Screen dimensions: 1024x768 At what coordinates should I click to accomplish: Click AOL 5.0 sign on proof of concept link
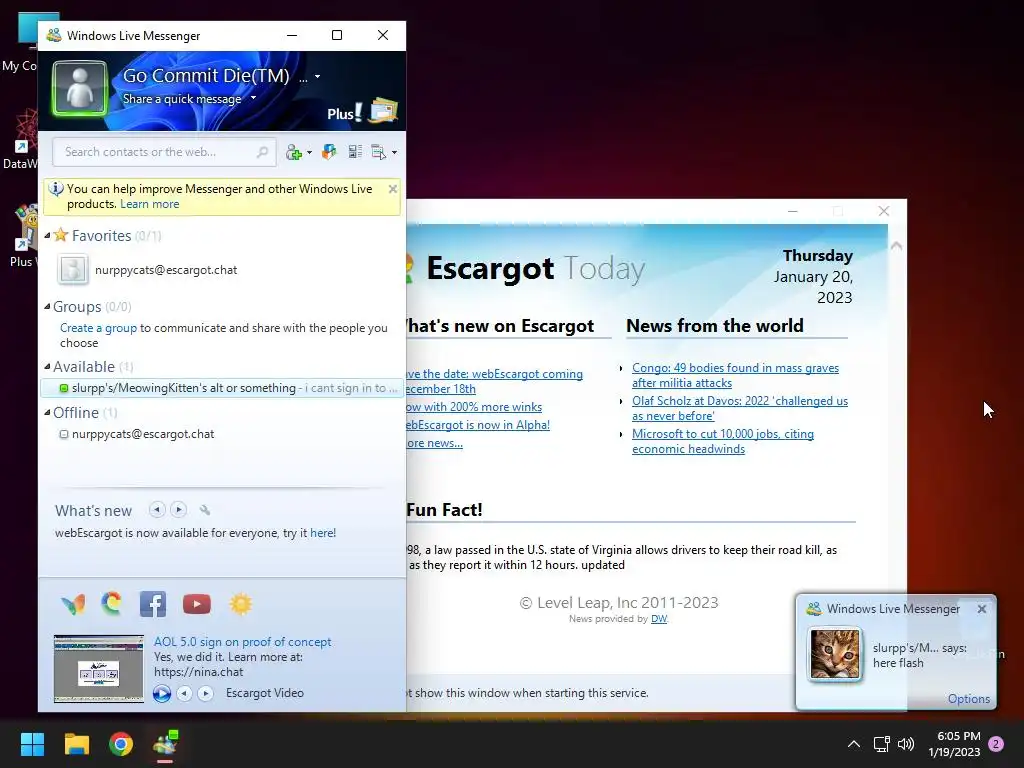[242, 642]
